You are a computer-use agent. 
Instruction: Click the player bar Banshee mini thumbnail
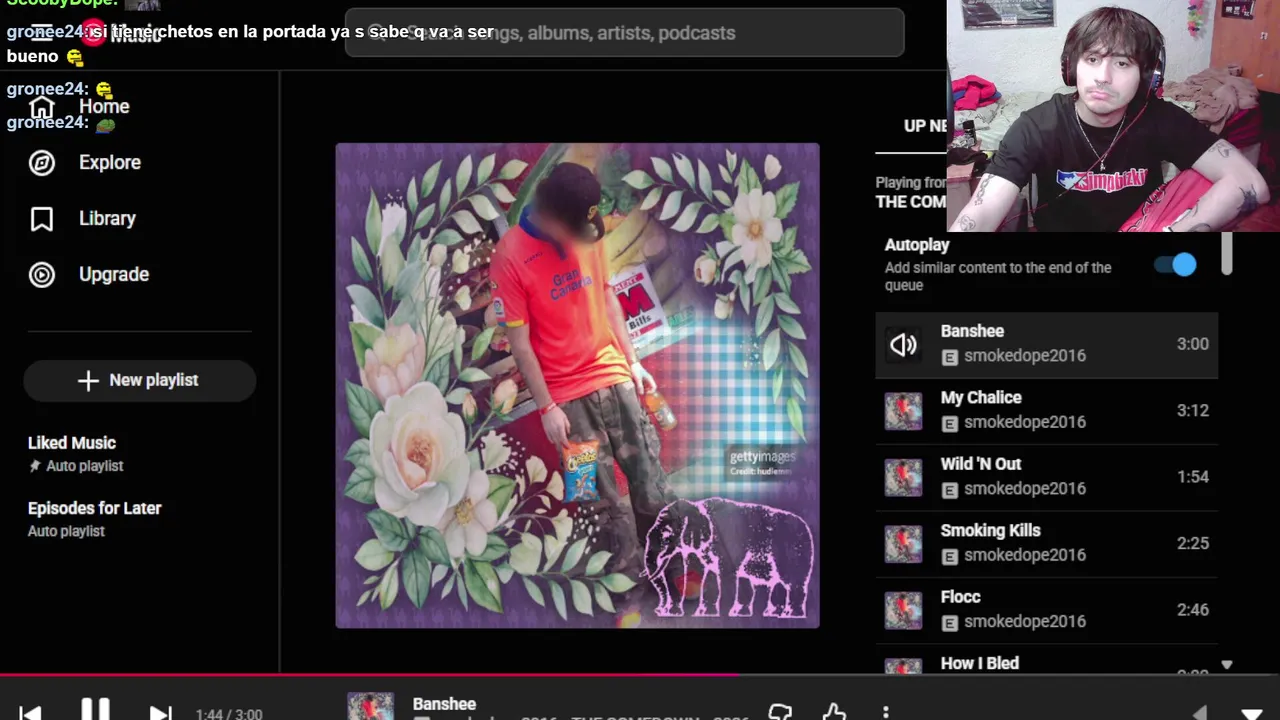[370, 706]
